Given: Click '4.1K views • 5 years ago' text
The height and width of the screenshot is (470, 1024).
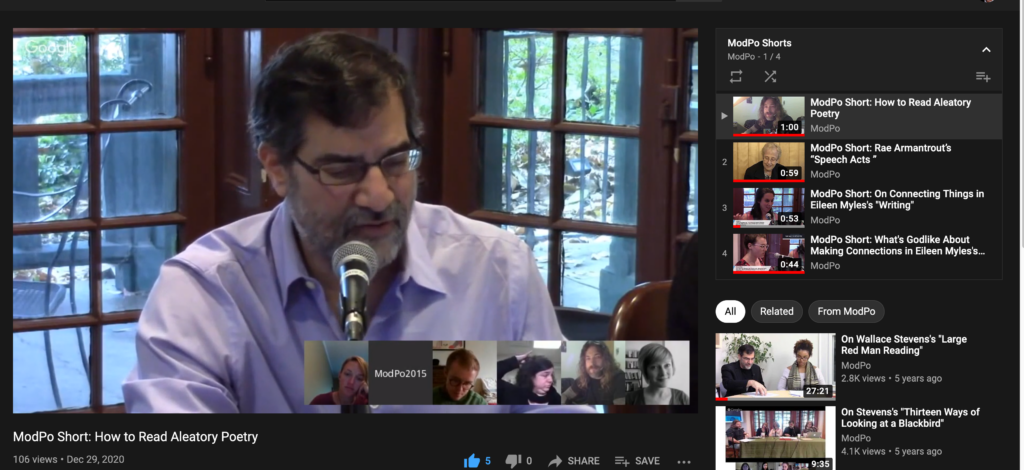Looking at the screenshot, I should 891,451.
